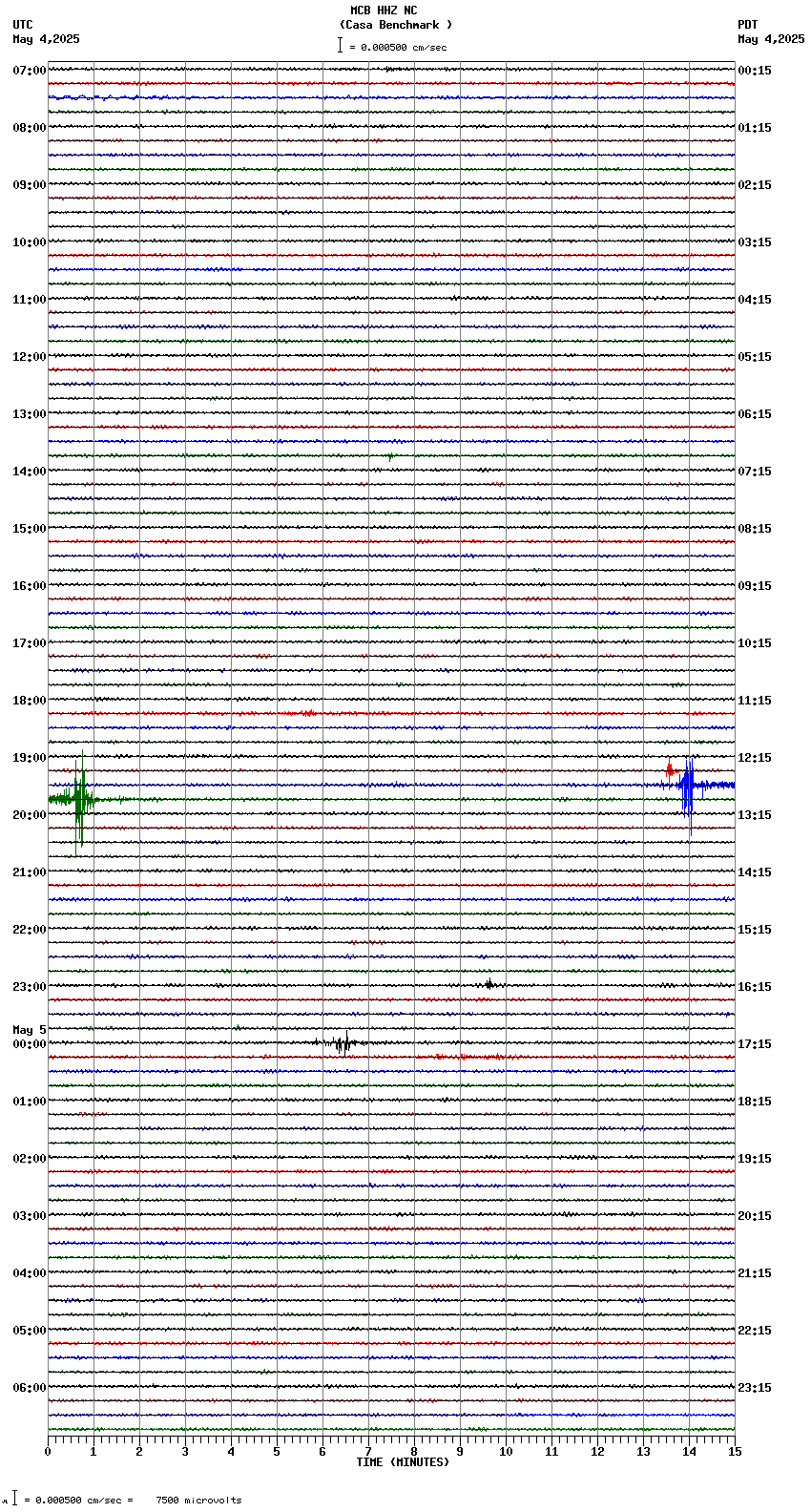Click the 12:15 PDT time label

tap(755, 758)
